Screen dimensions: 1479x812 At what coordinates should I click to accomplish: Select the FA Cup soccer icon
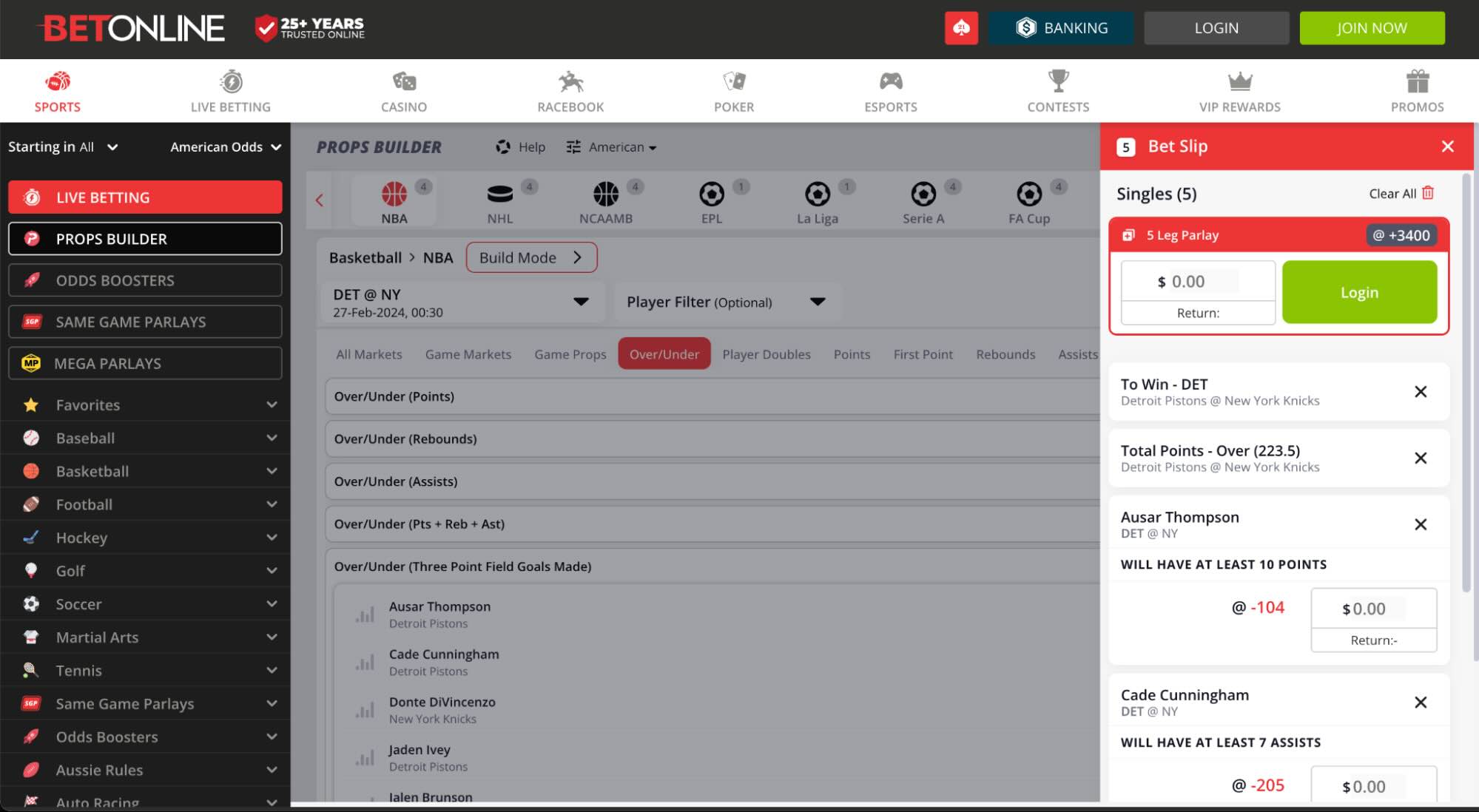click(1029, 194)
